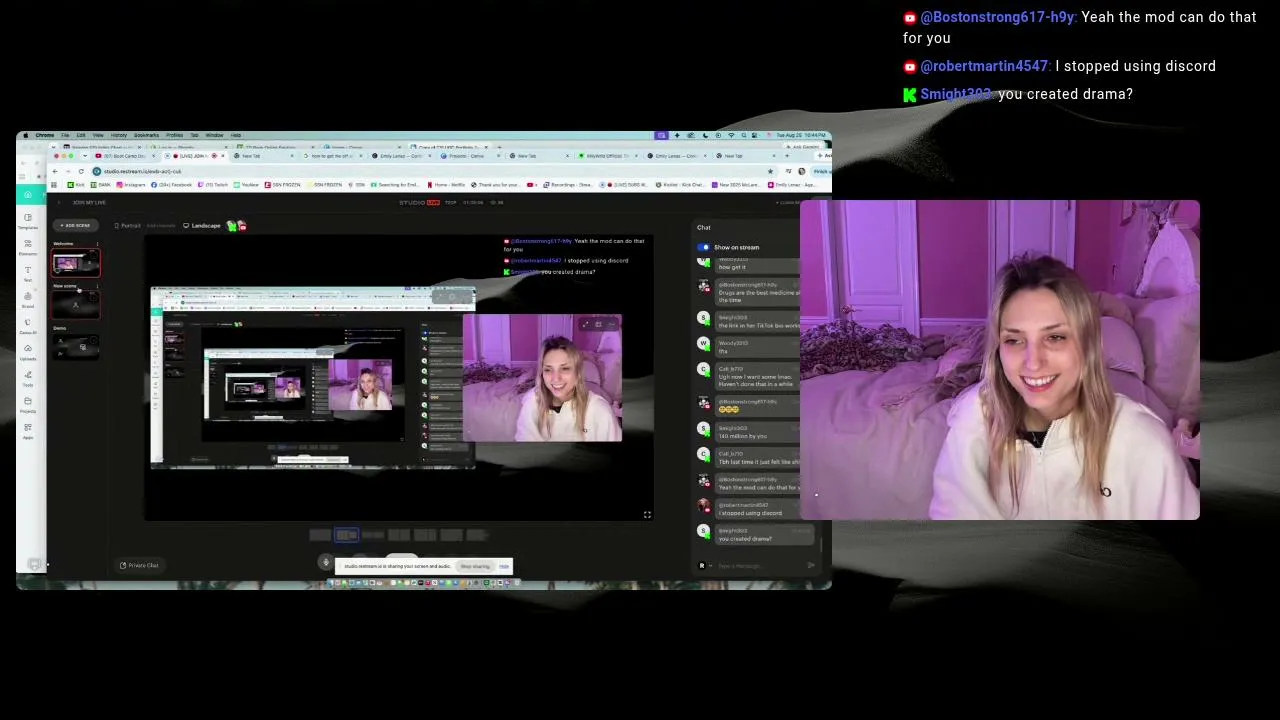
Task: Click Stop sharing in the share bar
Action: 475,566
